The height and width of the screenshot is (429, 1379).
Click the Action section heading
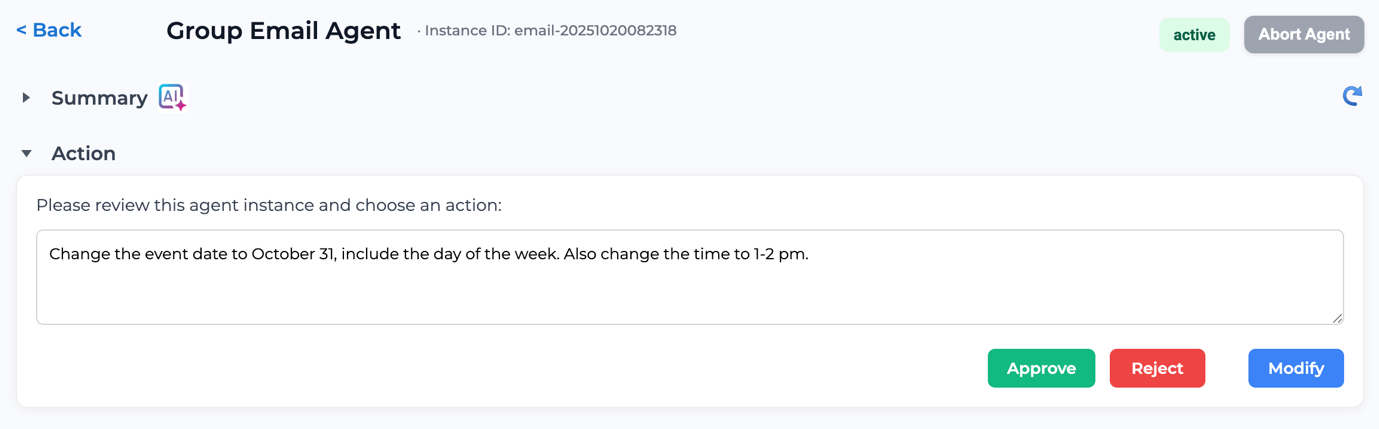[x=83, y=154]
